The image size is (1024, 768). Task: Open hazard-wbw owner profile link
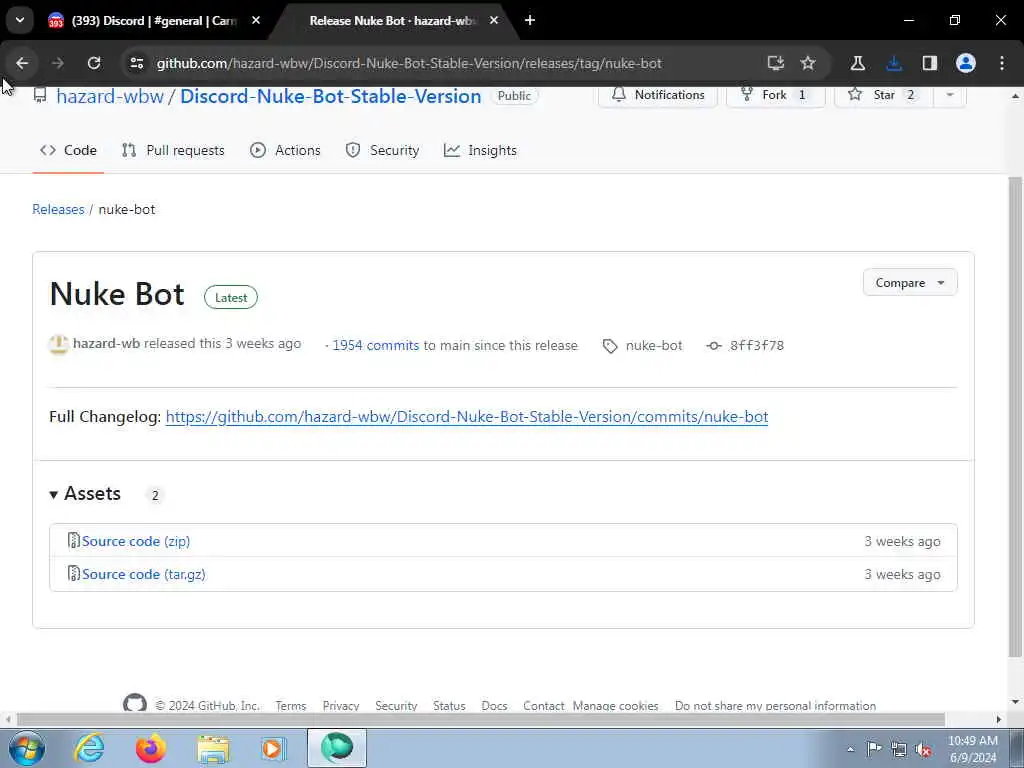110,96
